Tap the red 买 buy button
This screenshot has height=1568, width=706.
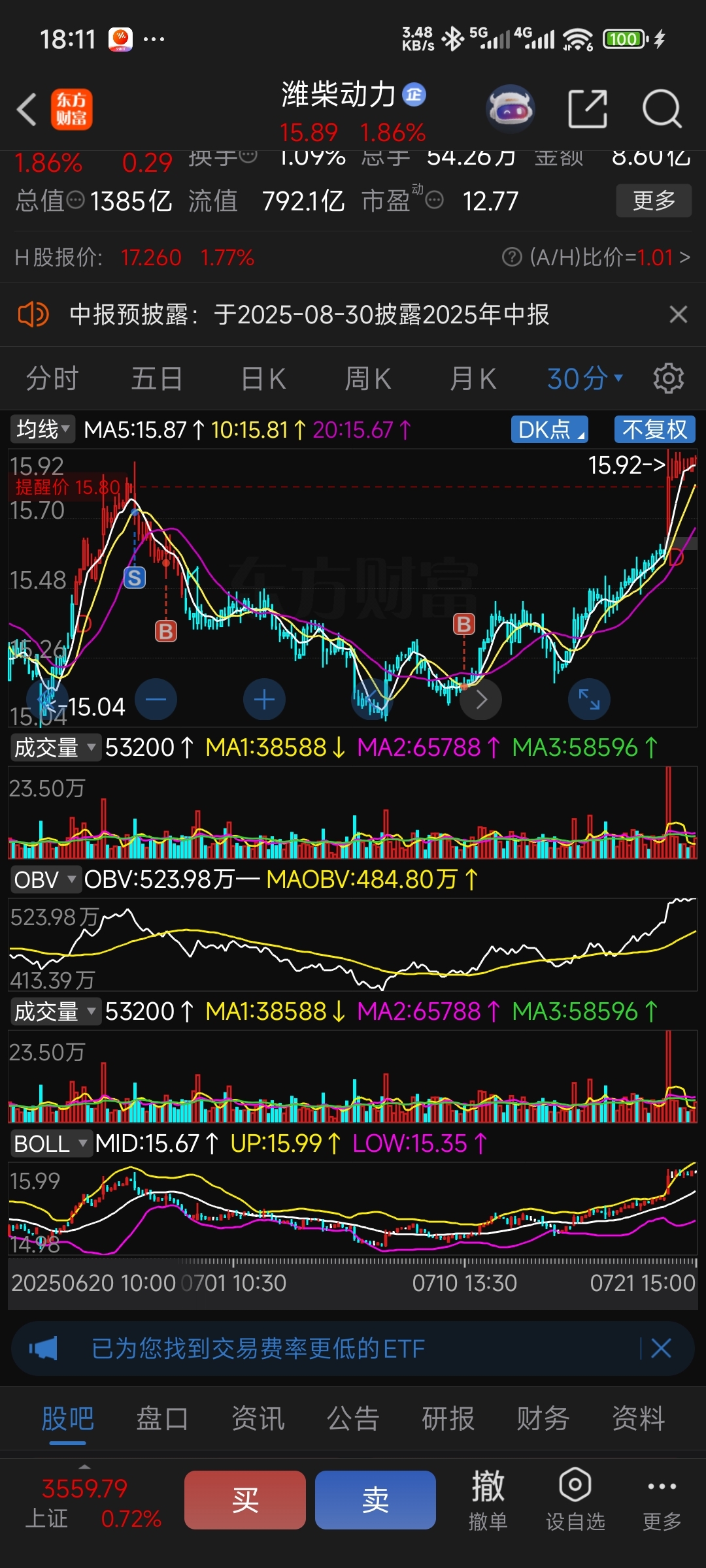245,1499
